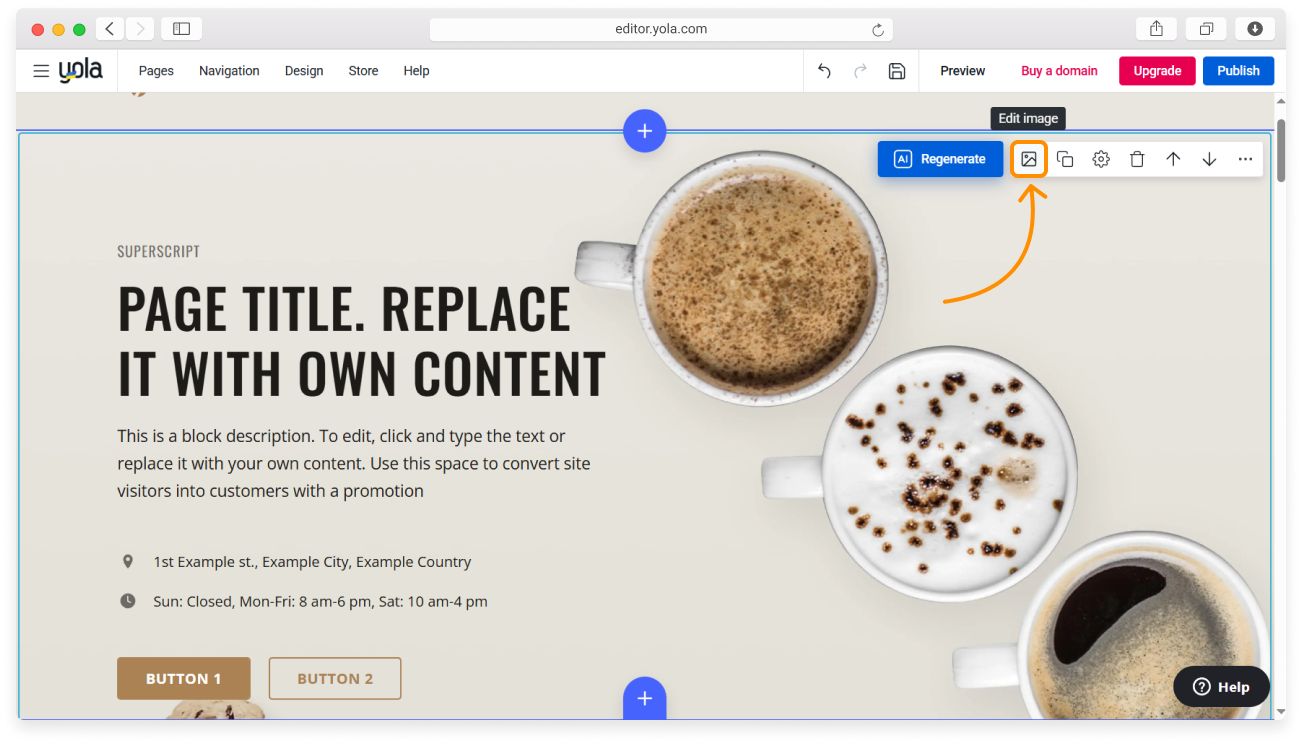The image size is (1302, 744).
Task: Open the Store menu
Action: pos(363,71)
